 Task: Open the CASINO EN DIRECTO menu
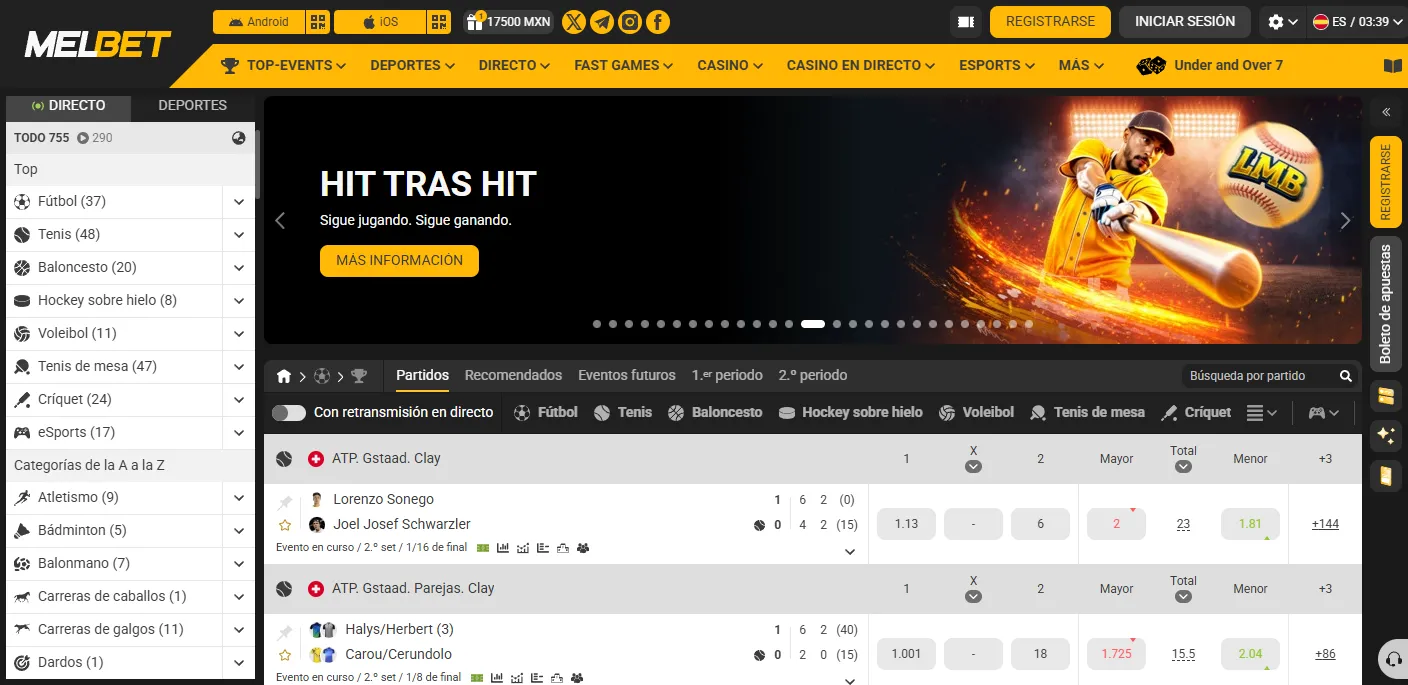[861, 66]
